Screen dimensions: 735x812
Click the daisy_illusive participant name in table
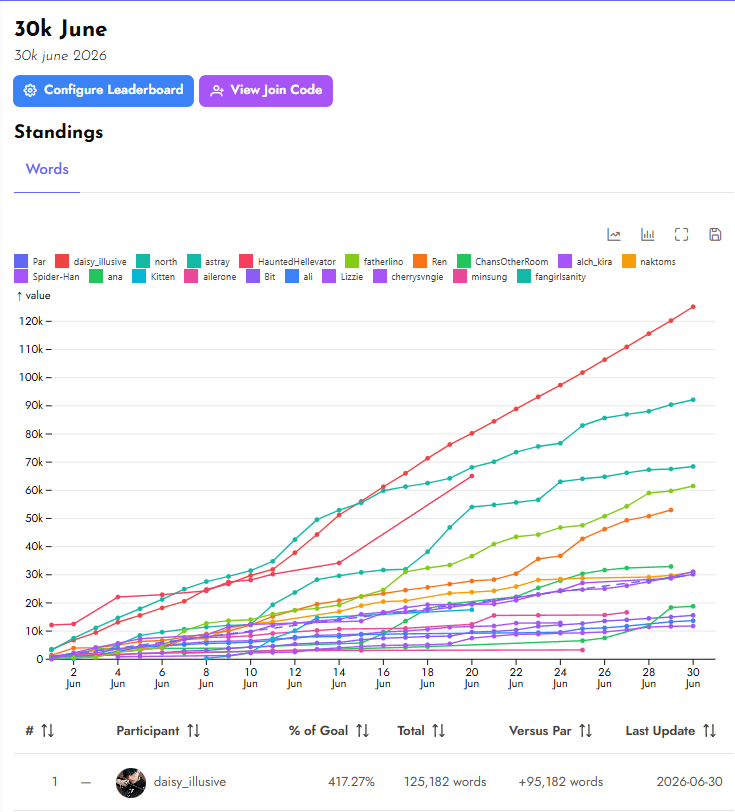[190, 782]
